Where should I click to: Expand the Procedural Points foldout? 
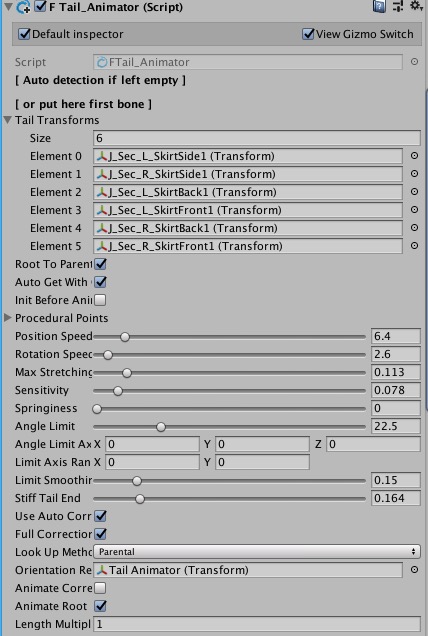coord(7,318)
